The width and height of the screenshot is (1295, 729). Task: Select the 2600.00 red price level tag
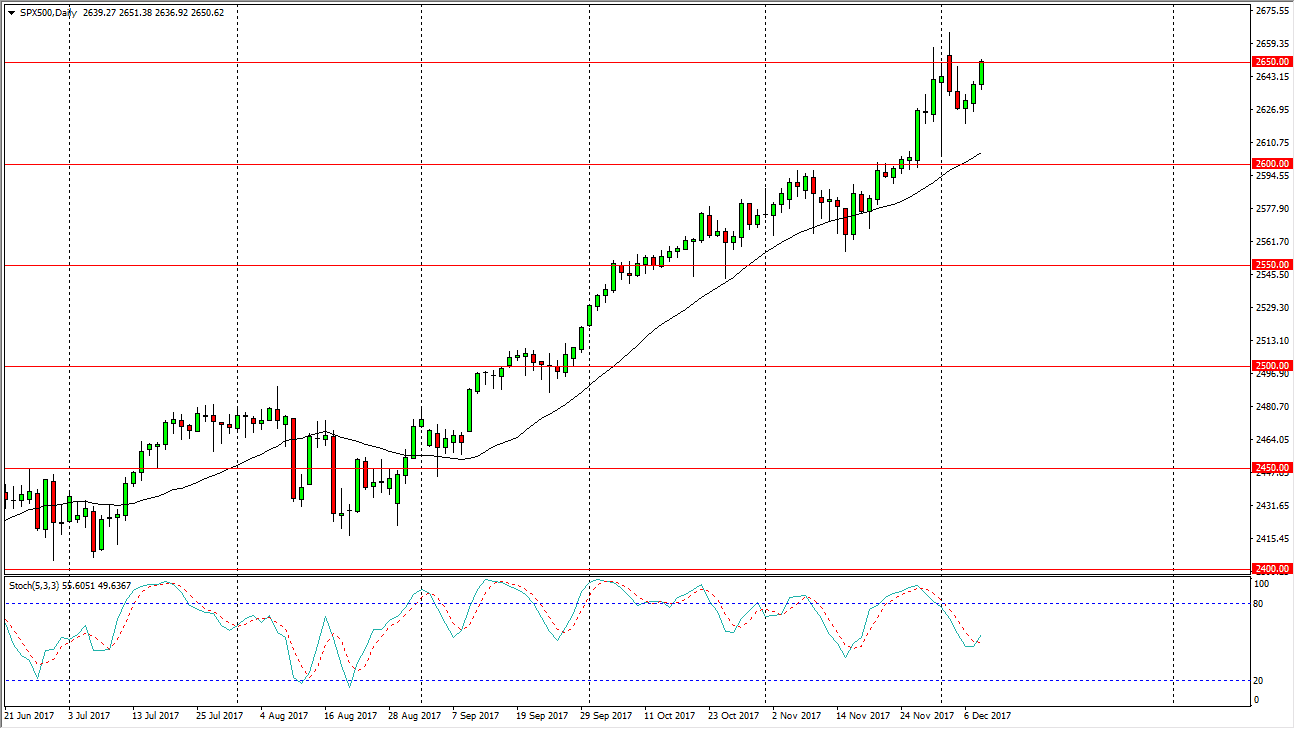tap(1270, 162)
